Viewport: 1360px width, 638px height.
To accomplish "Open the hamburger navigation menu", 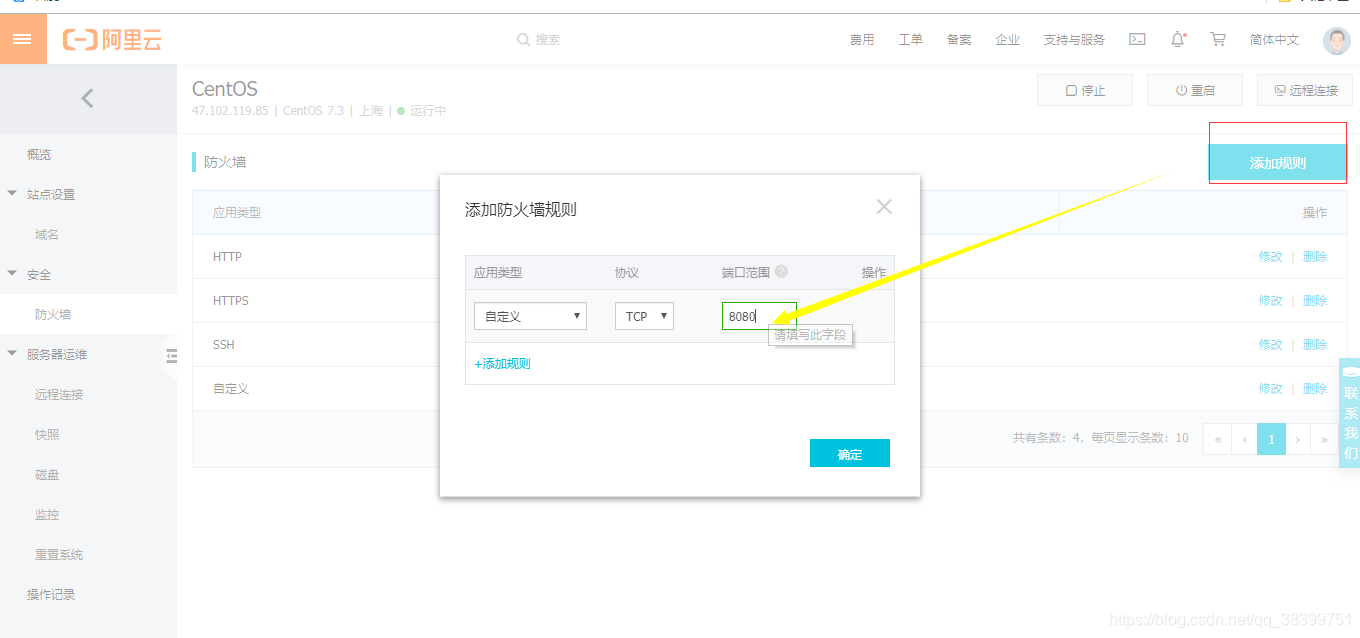I will pyautogui.click(x=23, y=39).
